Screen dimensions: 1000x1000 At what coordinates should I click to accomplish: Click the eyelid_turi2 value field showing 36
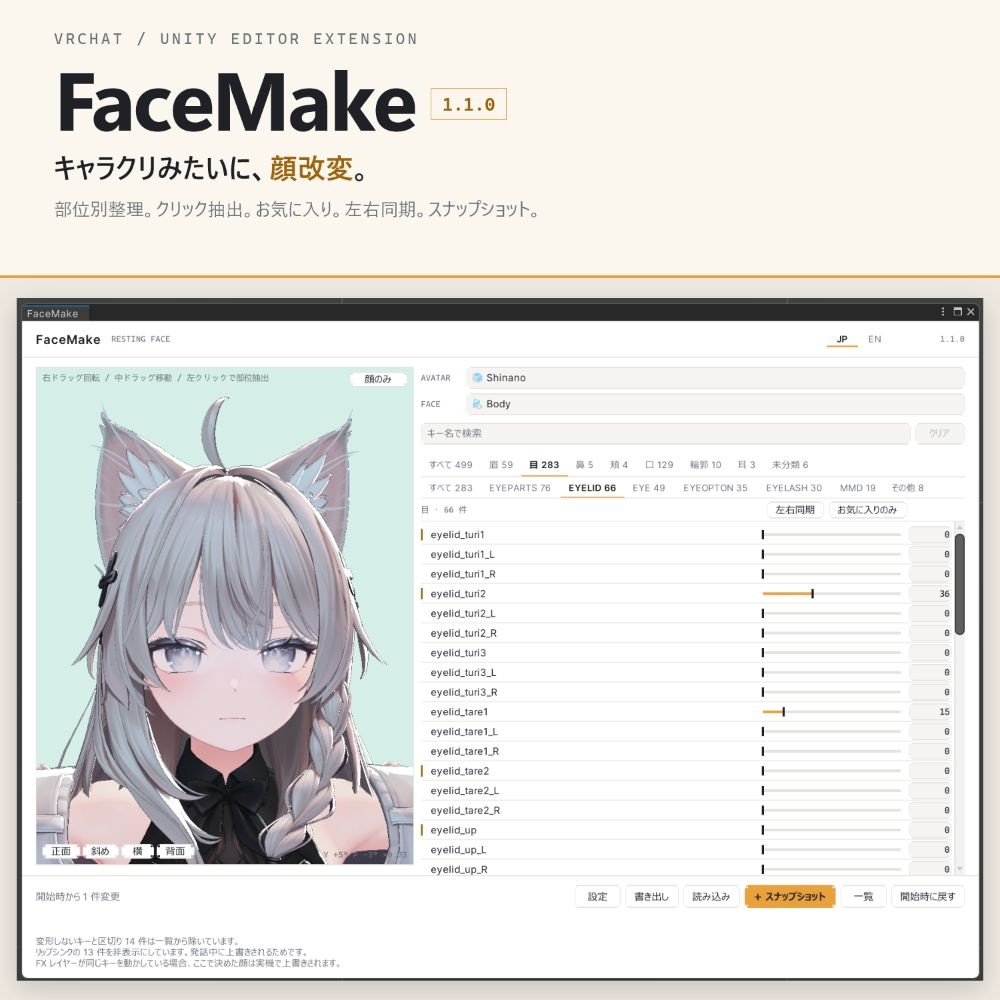(930, 594)
